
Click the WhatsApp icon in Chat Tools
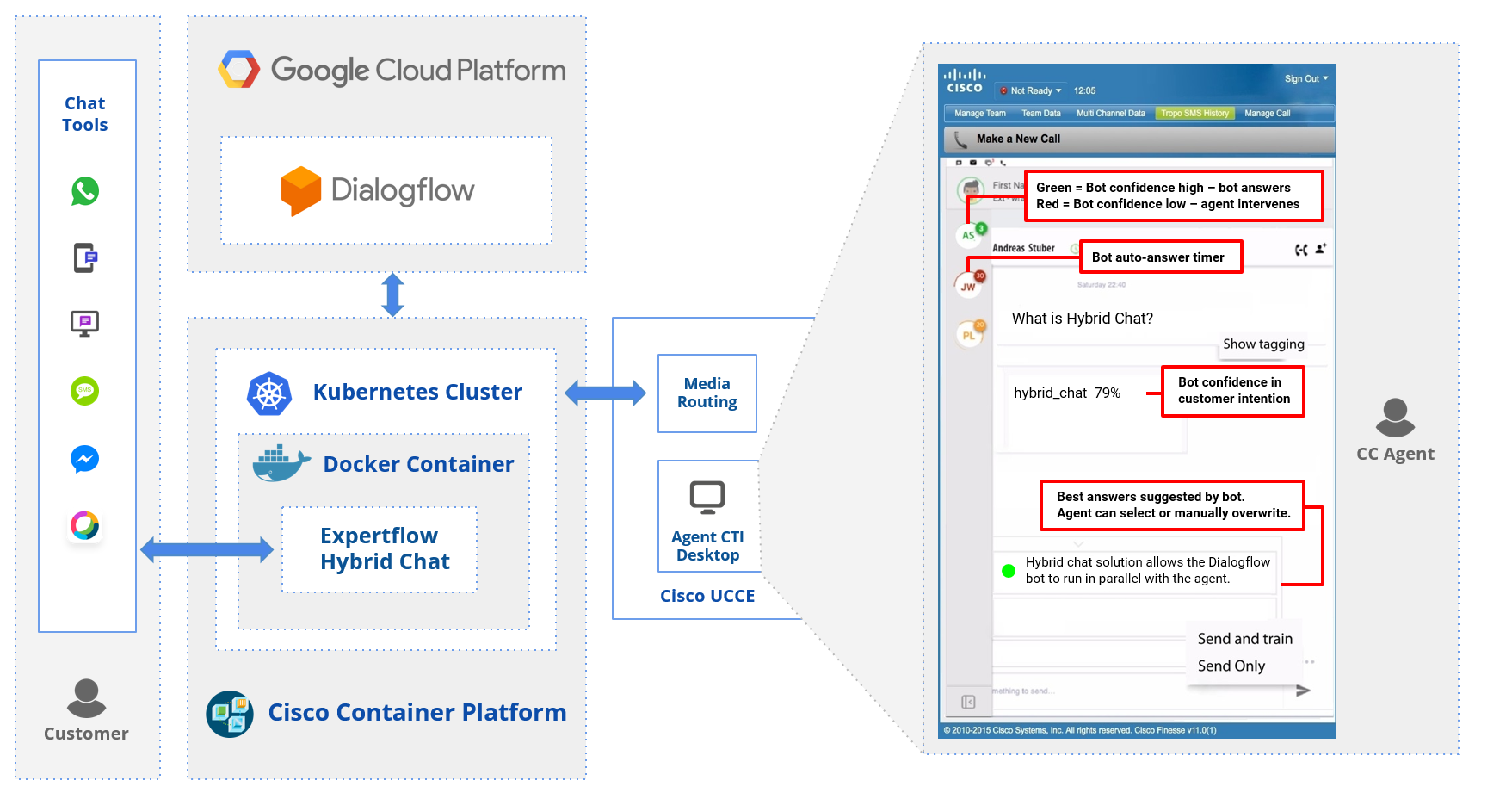click(84, 191)
